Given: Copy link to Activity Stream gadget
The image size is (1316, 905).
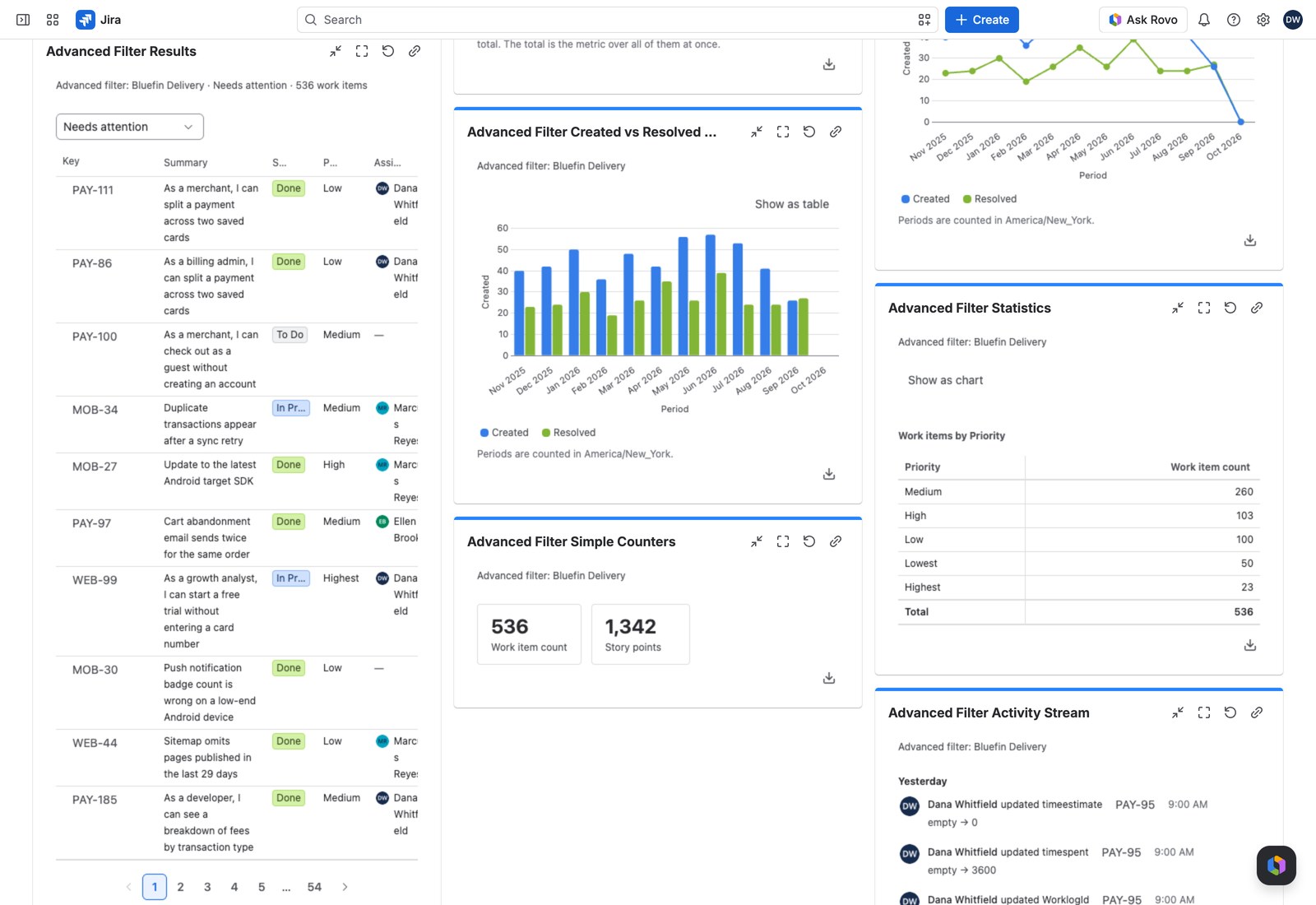Looking at the screenshot, I should [1257, 712].
